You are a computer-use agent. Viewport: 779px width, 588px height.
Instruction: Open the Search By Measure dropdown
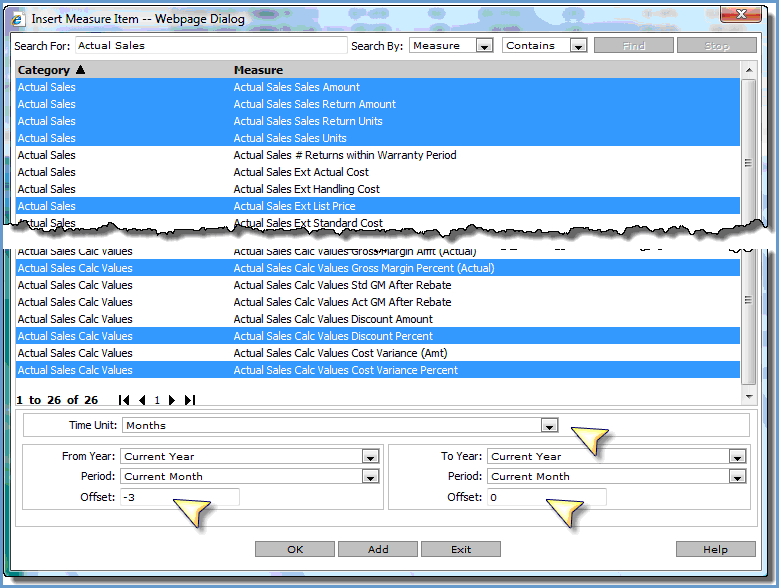(x=484, y=46)
